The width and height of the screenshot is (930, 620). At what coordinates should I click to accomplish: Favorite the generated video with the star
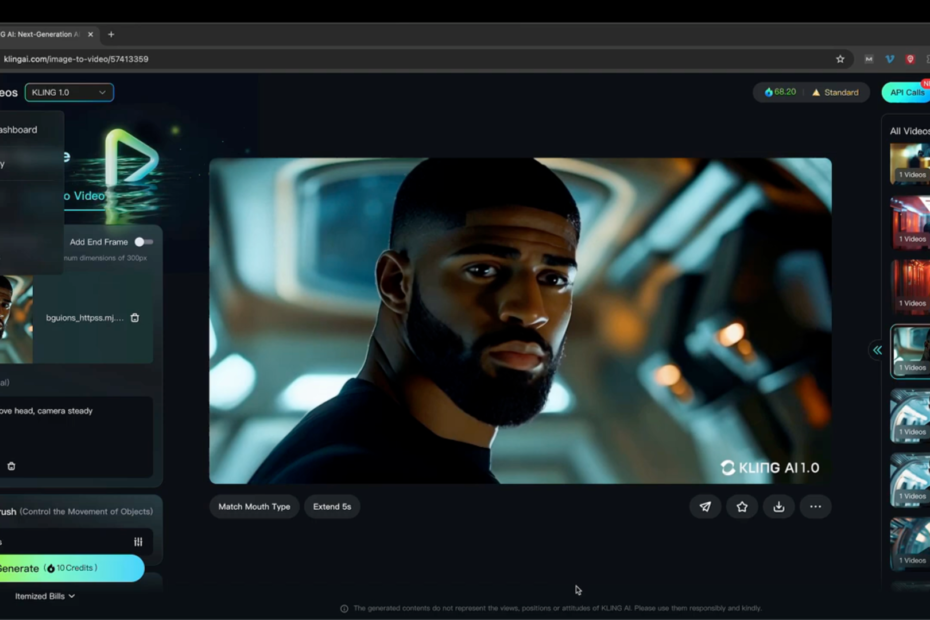(x=742, y=507)
